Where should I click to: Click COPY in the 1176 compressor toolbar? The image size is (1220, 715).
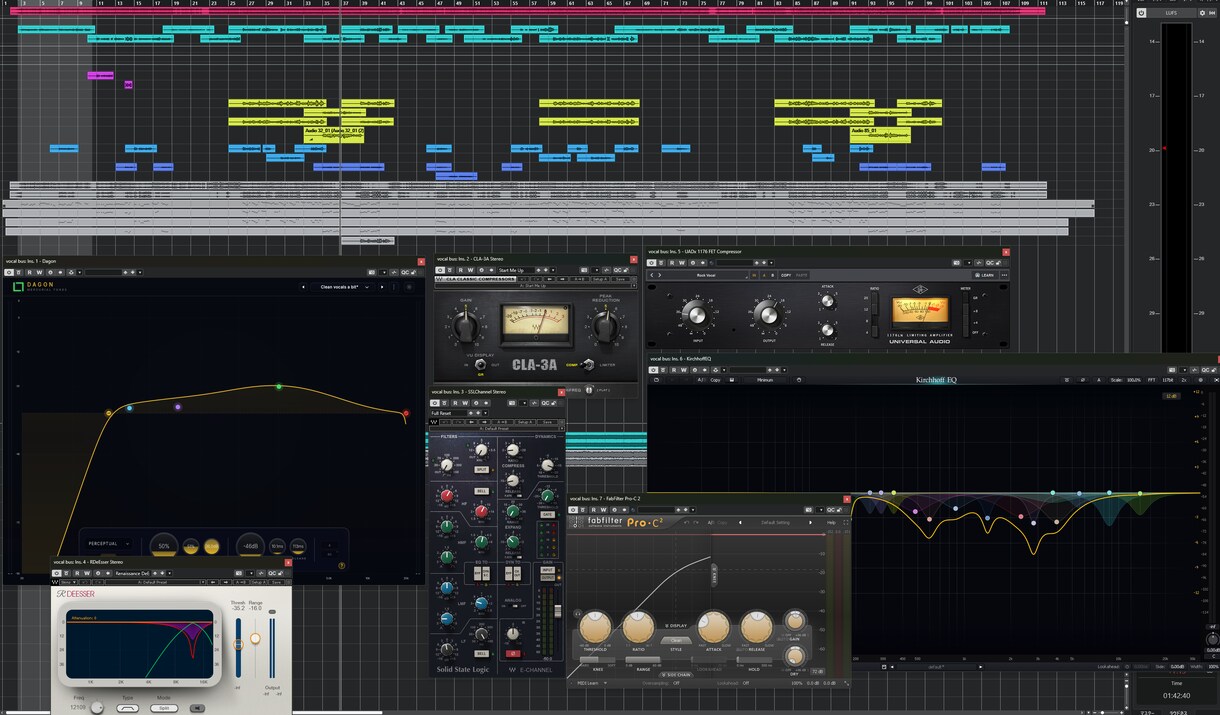(x=786, y=275)
